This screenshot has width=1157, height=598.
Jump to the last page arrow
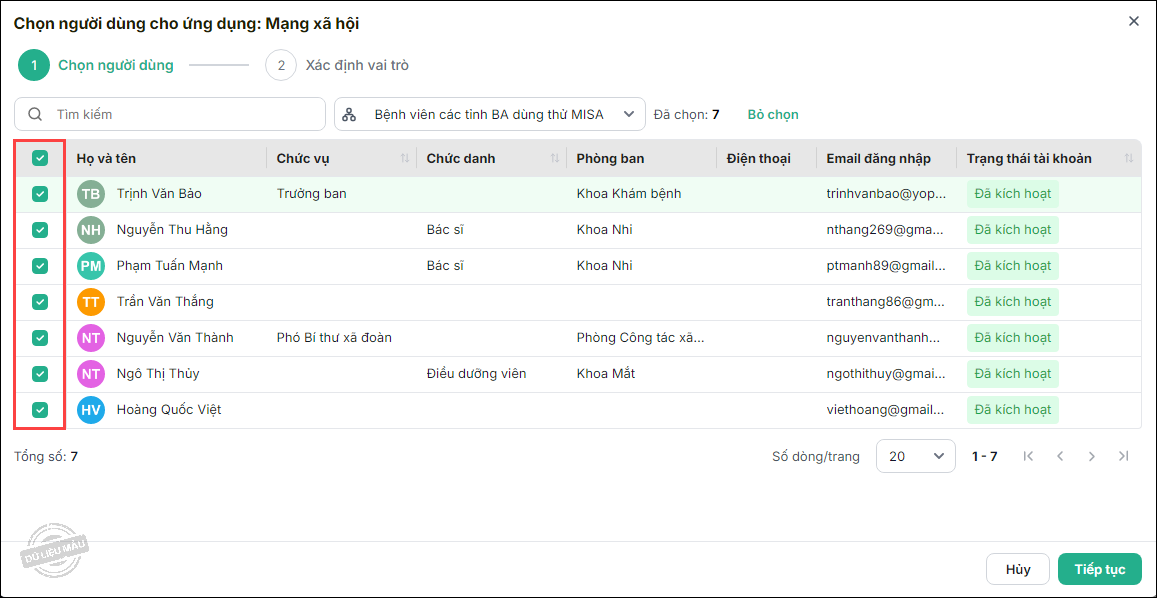pyautogui.click(x=1124, y=456)
